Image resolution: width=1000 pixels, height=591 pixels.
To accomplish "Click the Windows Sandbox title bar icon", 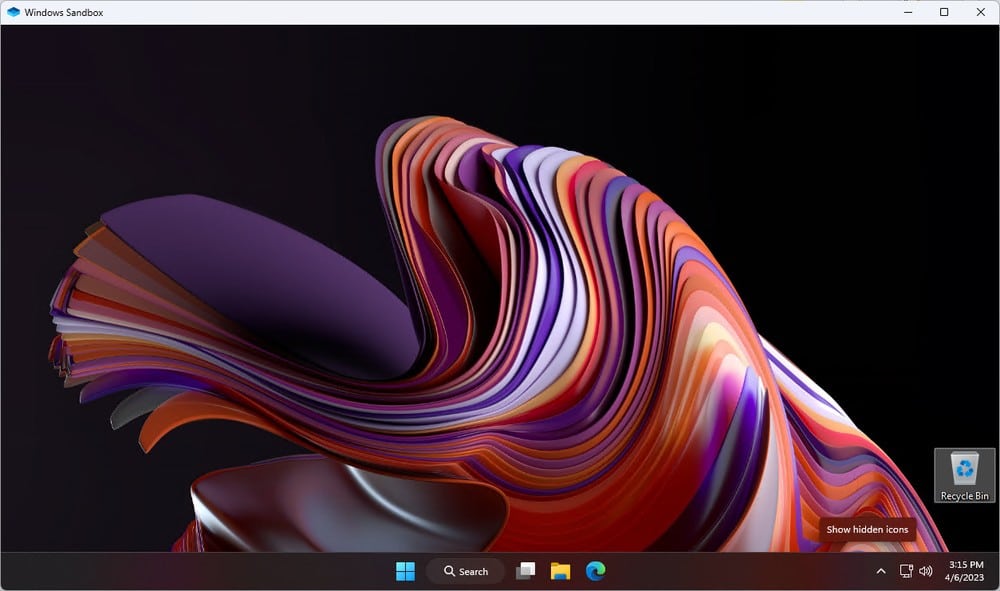I will [13, 12].
